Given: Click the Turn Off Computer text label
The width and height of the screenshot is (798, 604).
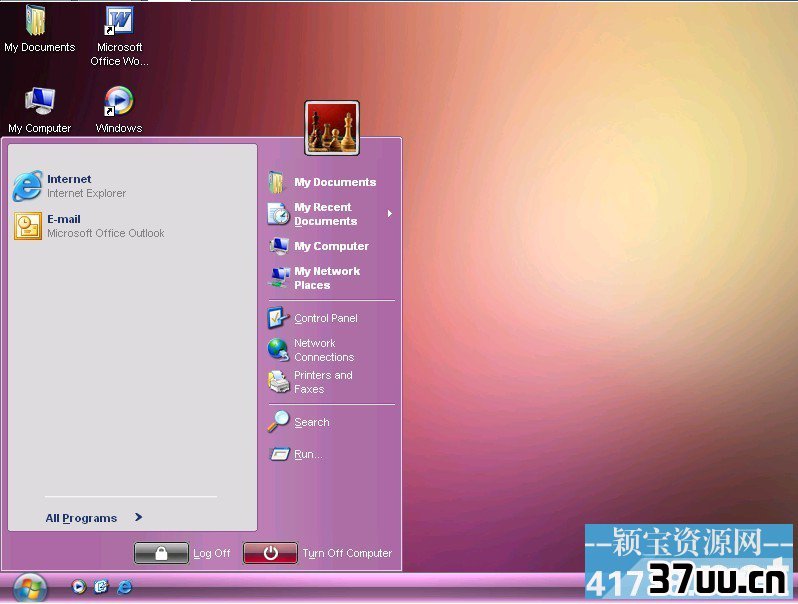Looking at the screenshot, I should coord(347,553).
